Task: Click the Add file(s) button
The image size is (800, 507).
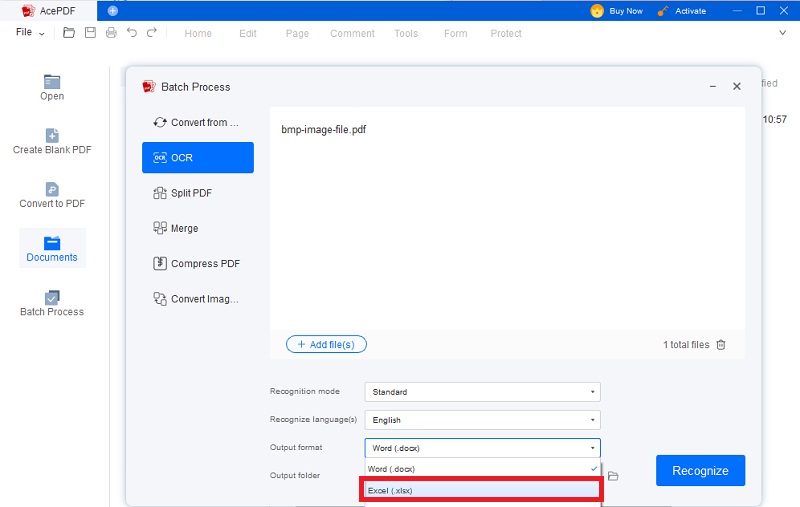Action: click(326, 344)
